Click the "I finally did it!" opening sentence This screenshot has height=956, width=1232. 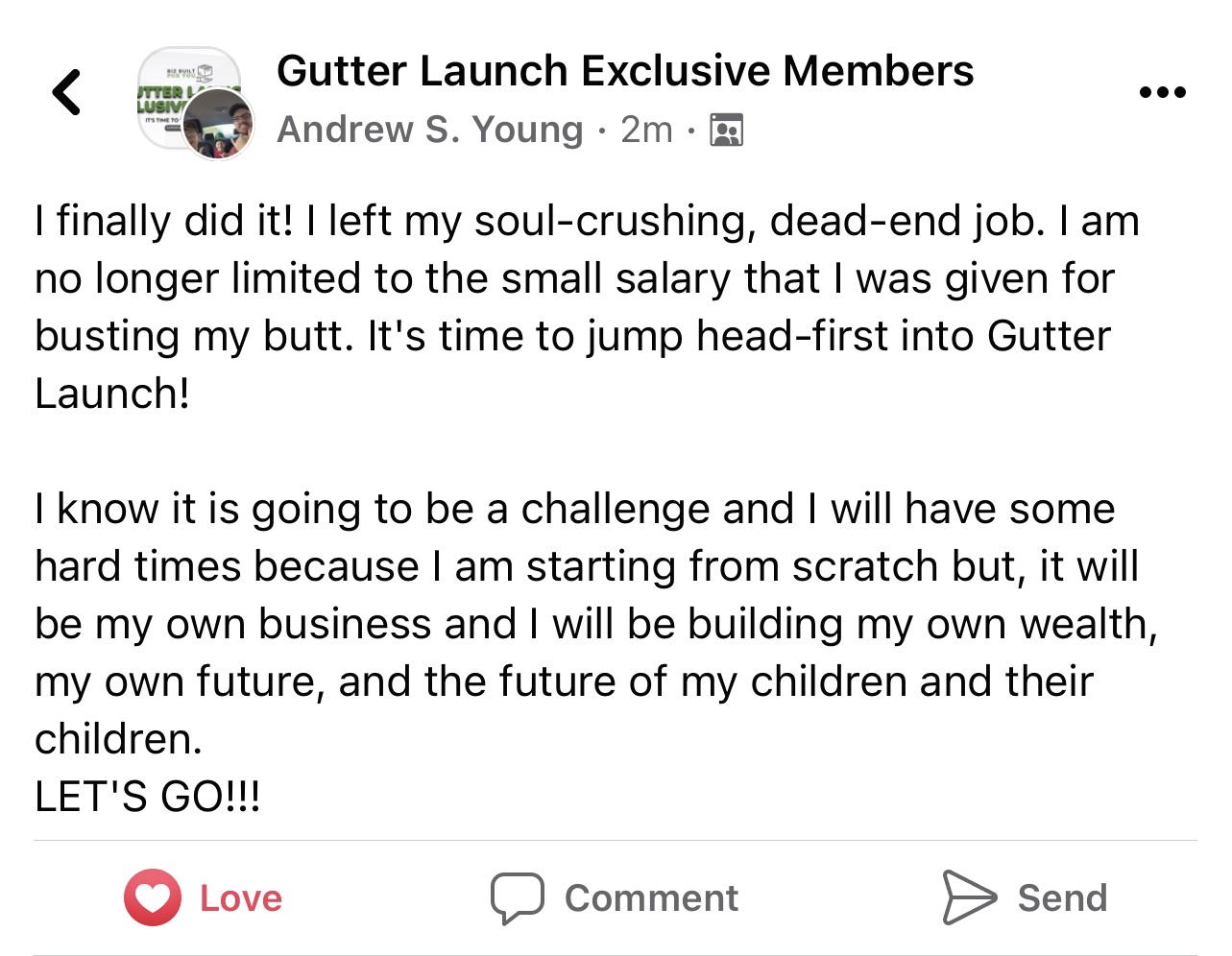click(164, 221)
